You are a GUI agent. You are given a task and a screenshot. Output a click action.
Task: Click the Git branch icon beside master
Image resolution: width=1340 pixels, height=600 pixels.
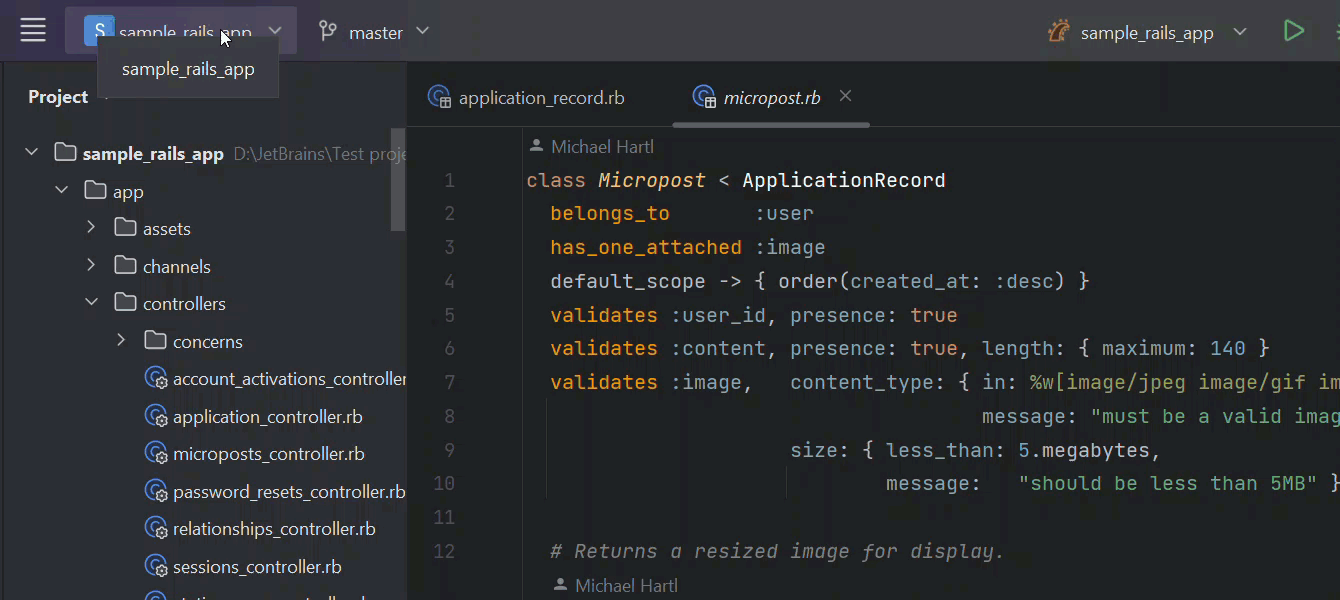coord(328,32)
